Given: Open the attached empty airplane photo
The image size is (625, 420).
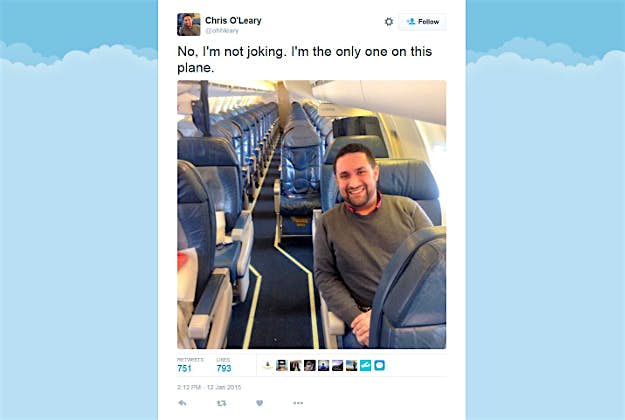Looking at the screenshot, I should point(312,214).
